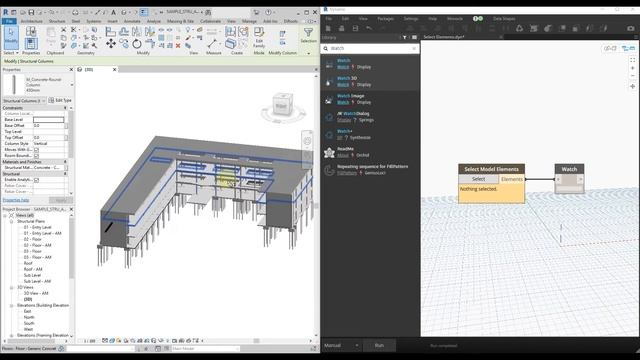The height and width of the screenshot is (360, 640).
Task: Click the Align tool icon in Modify panel
Action: tap(110, 31)
